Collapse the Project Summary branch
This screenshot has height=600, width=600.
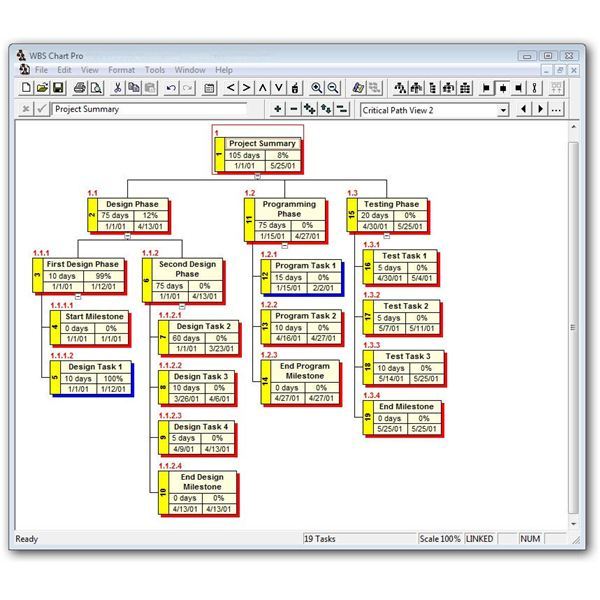click(258, 176)
